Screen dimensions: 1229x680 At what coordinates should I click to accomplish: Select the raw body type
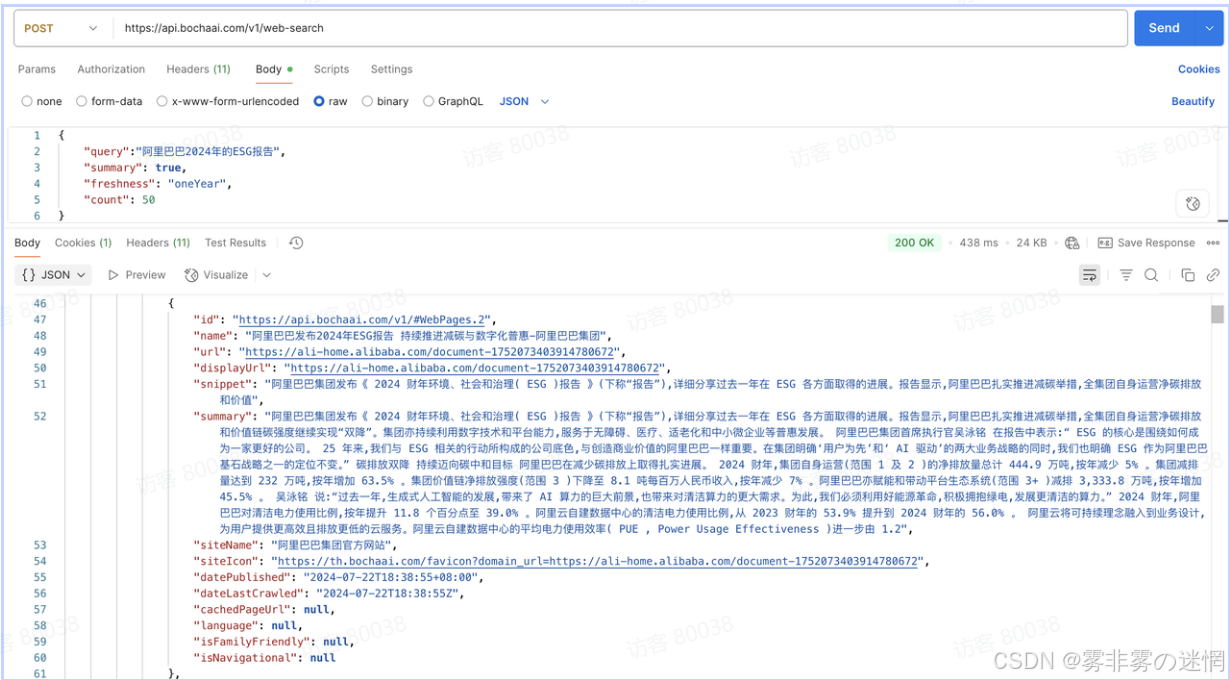coord(331,101)
